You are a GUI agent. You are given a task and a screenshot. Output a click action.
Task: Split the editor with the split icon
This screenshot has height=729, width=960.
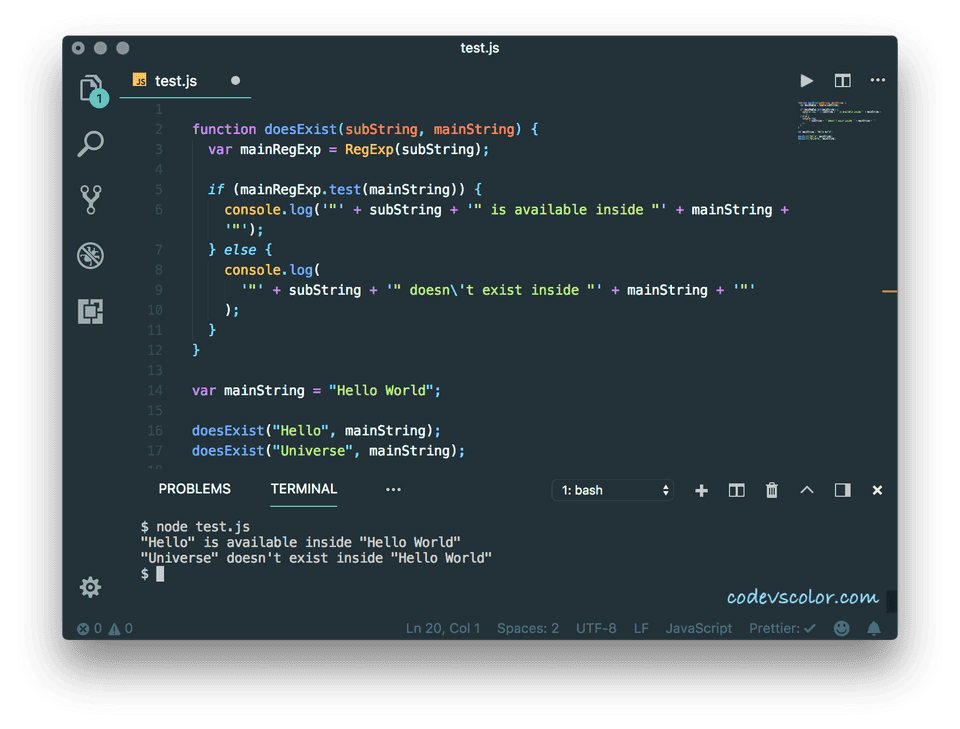point(841,80)
